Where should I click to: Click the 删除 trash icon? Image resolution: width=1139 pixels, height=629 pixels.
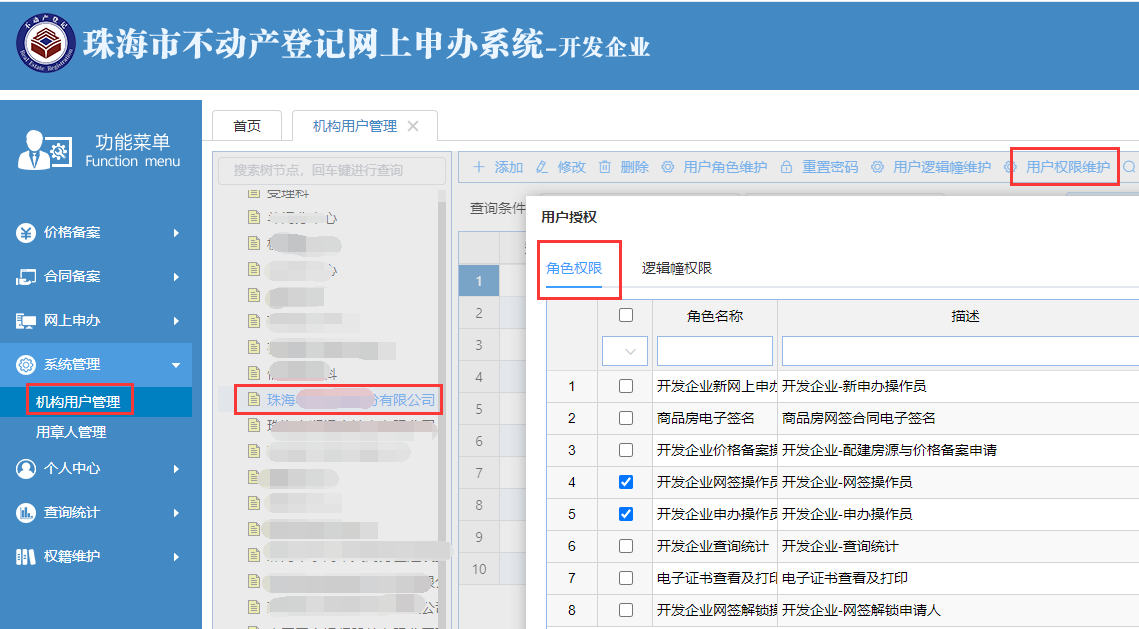pos(605,167)
